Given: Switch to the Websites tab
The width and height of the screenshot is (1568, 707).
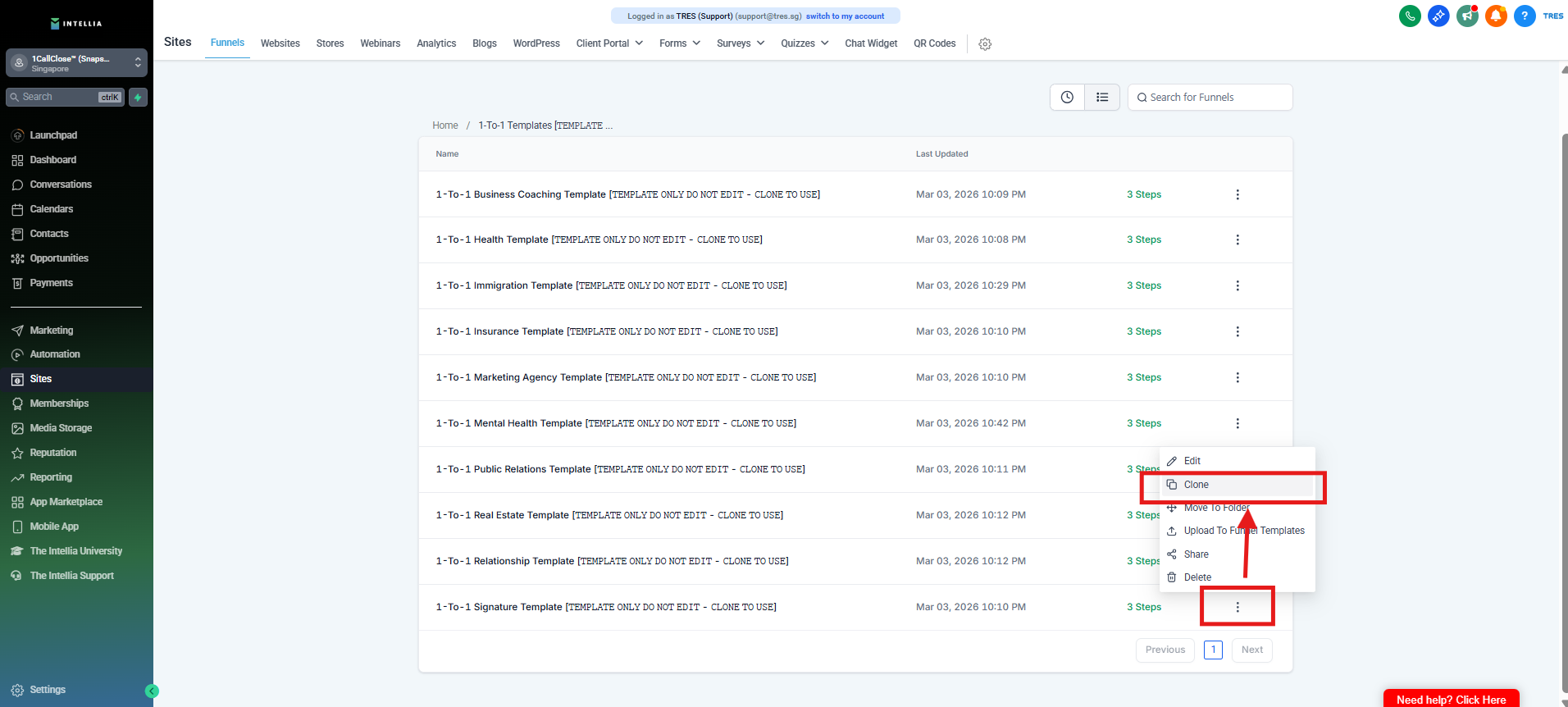Looking at the screenshot, I should 280,43.
